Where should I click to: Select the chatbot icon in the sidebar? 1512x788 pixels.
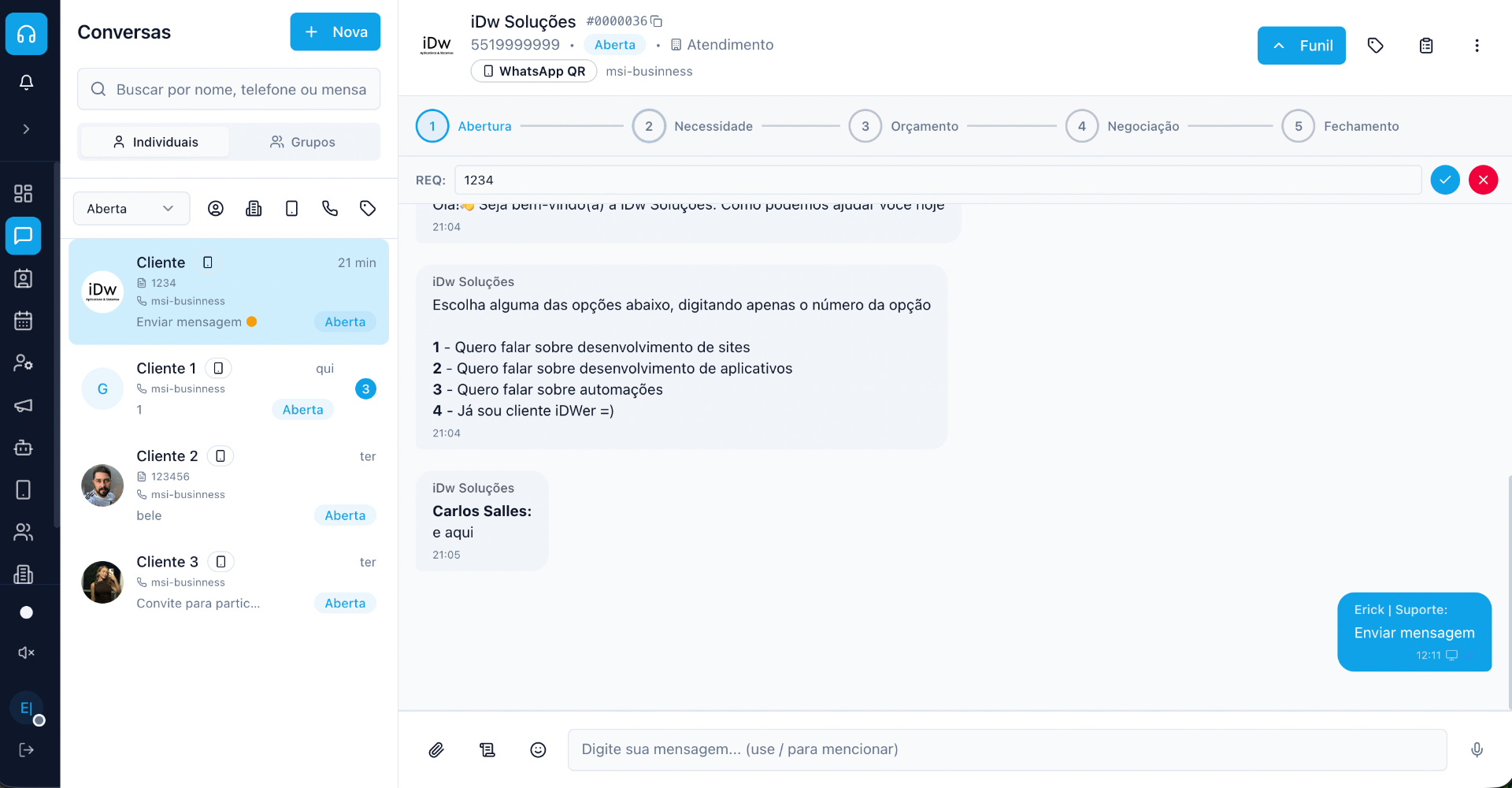[24, 448]
